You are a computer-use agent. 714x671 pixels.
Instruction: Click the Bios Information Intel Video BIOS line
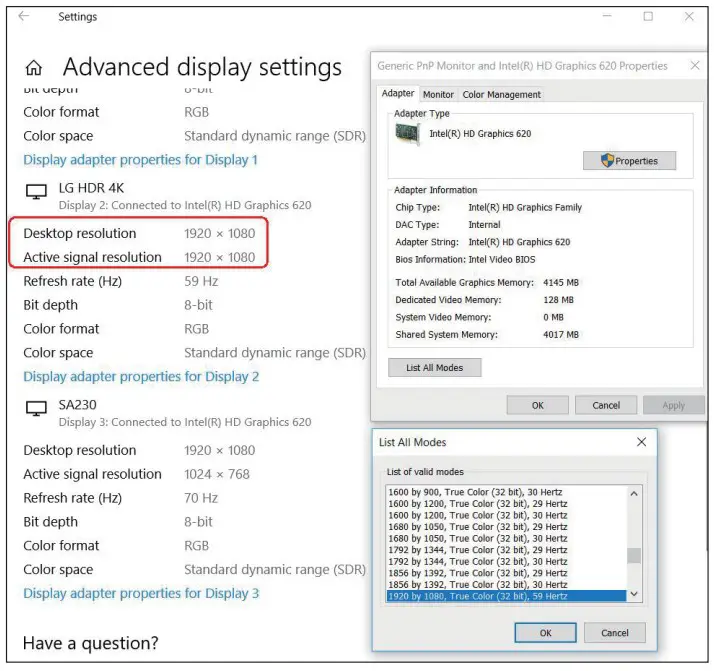click(465, 259)
